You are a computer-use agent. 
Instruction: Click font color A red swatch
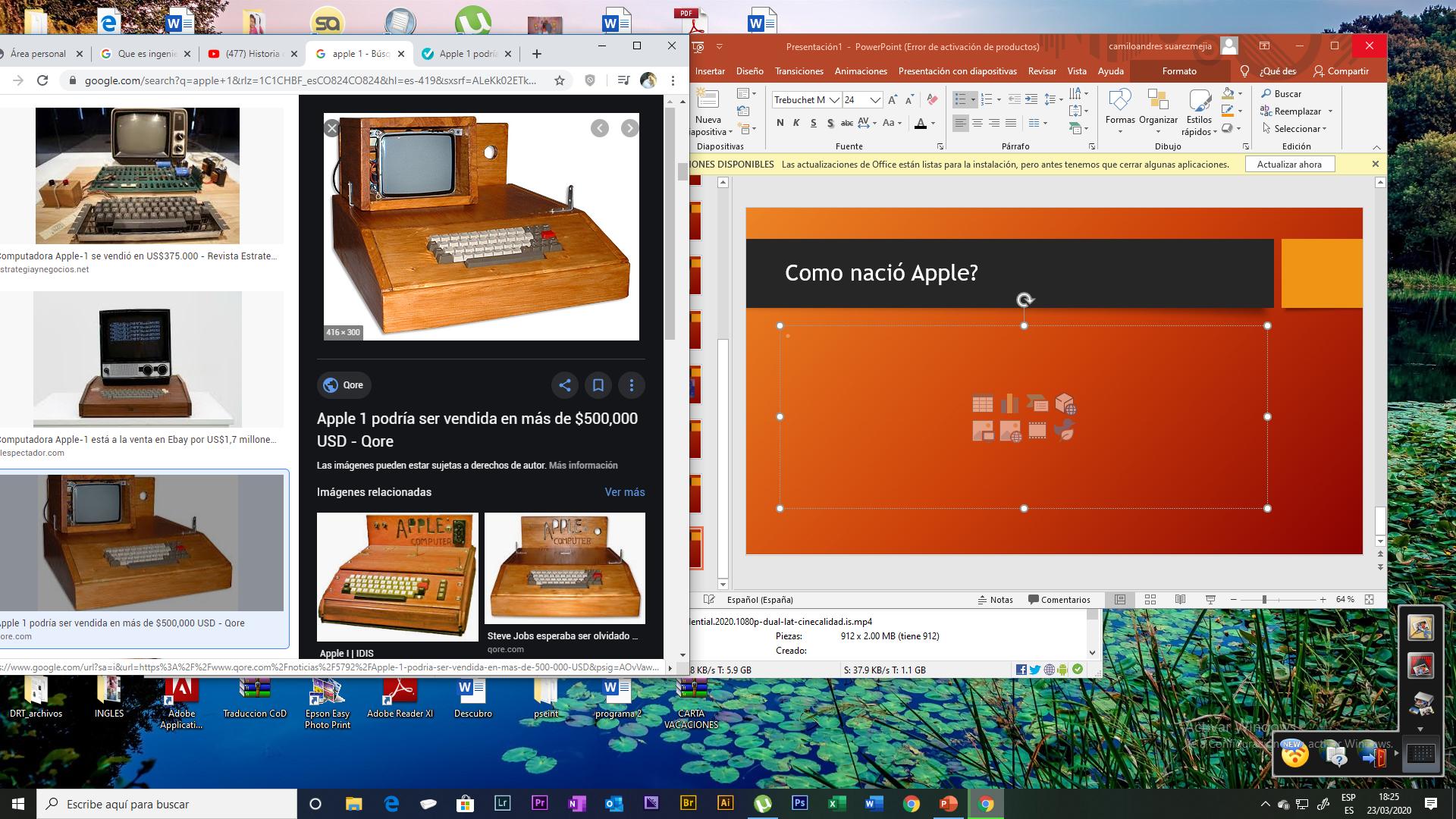920,123
